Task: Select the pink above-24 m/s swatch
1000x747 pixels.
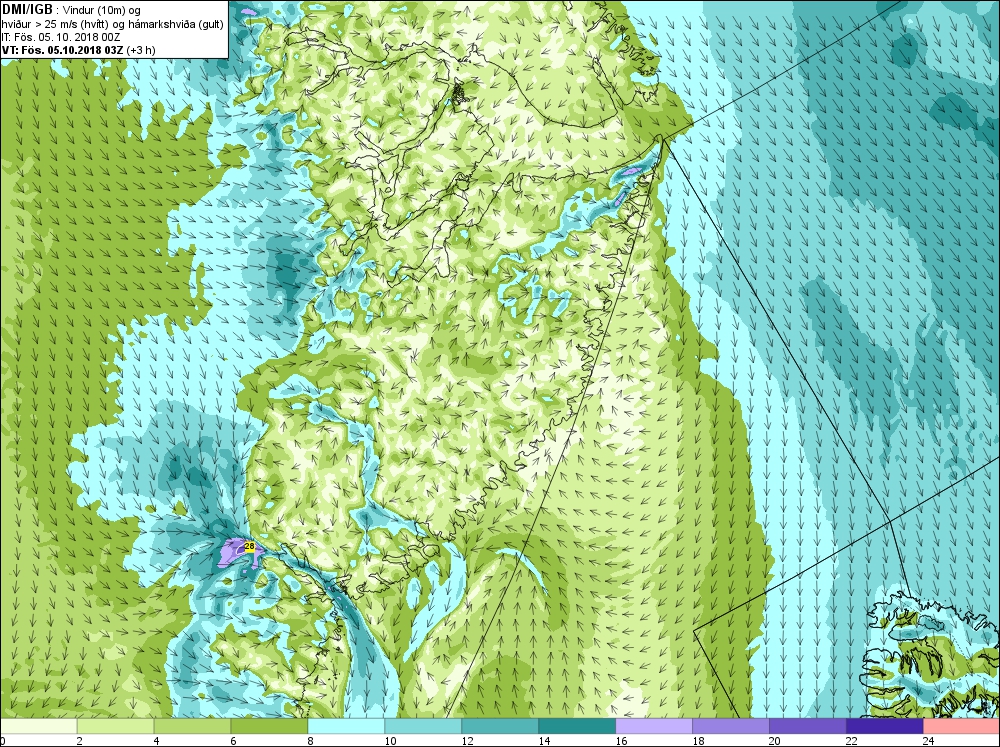Action: [962, 727]
